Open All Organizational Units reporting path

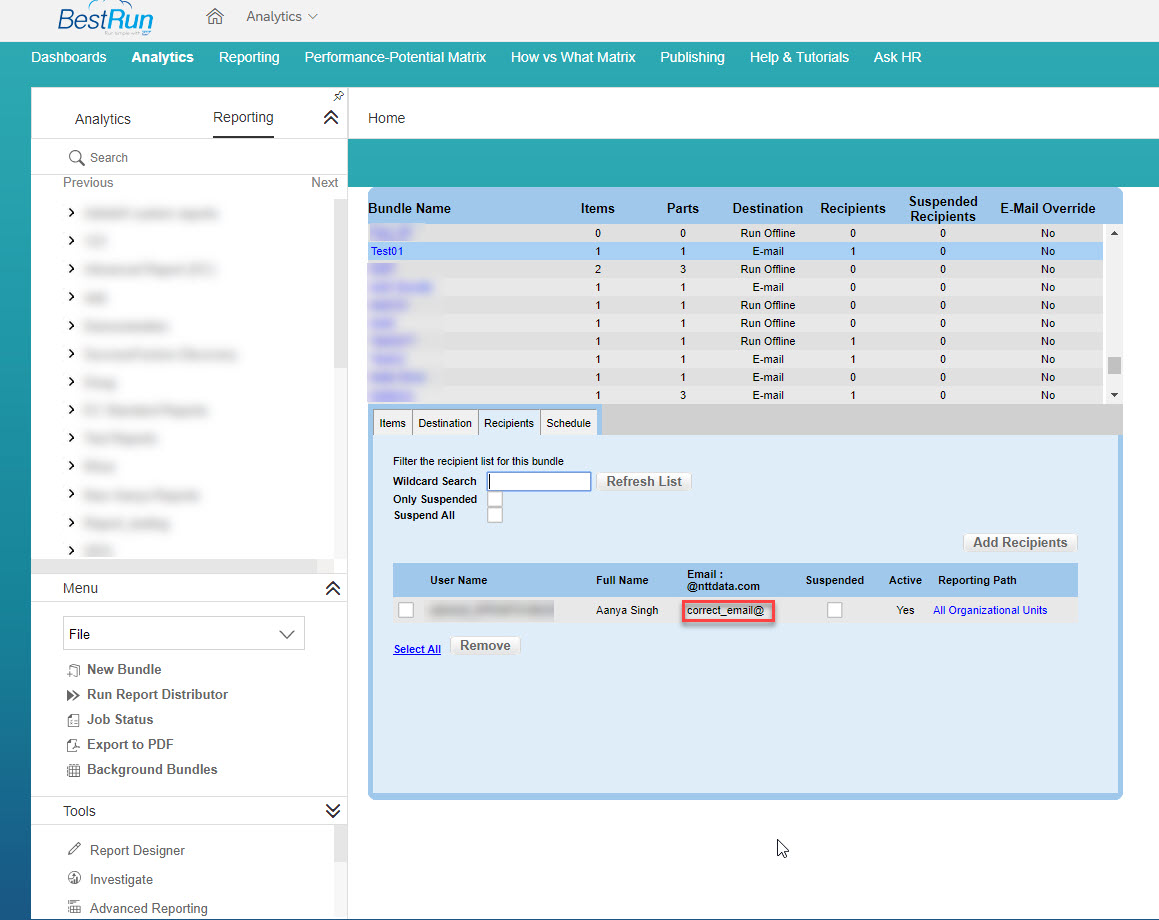coord(990,610)
